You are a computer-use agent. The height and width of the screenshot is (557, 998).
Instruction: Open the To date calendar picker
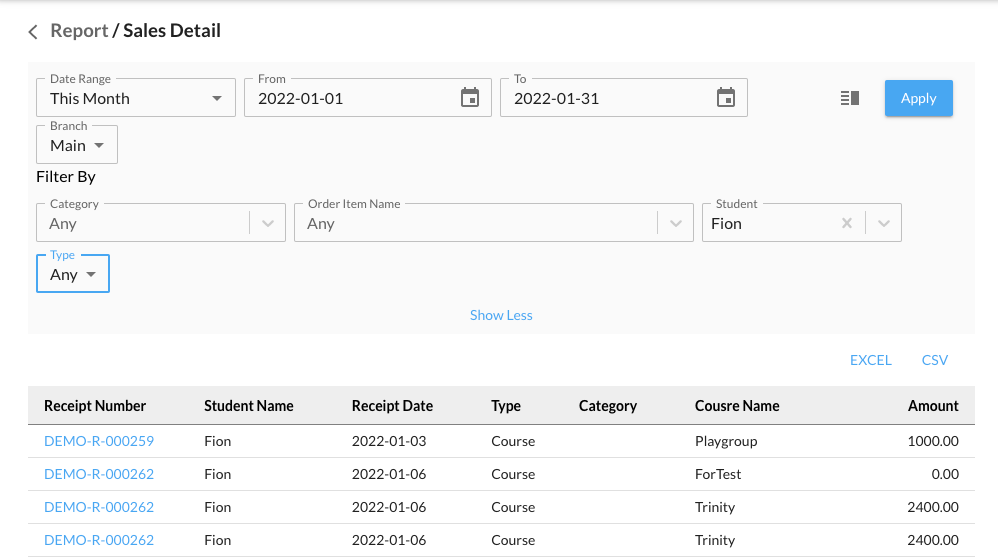coord(726,98)
